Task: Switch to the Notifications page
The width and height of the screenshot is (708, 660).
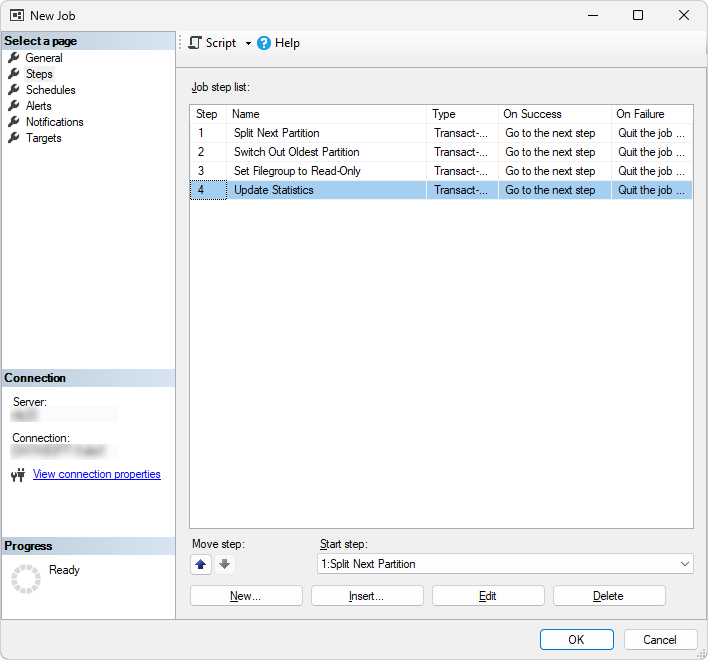Action: (x=54, y=122)
